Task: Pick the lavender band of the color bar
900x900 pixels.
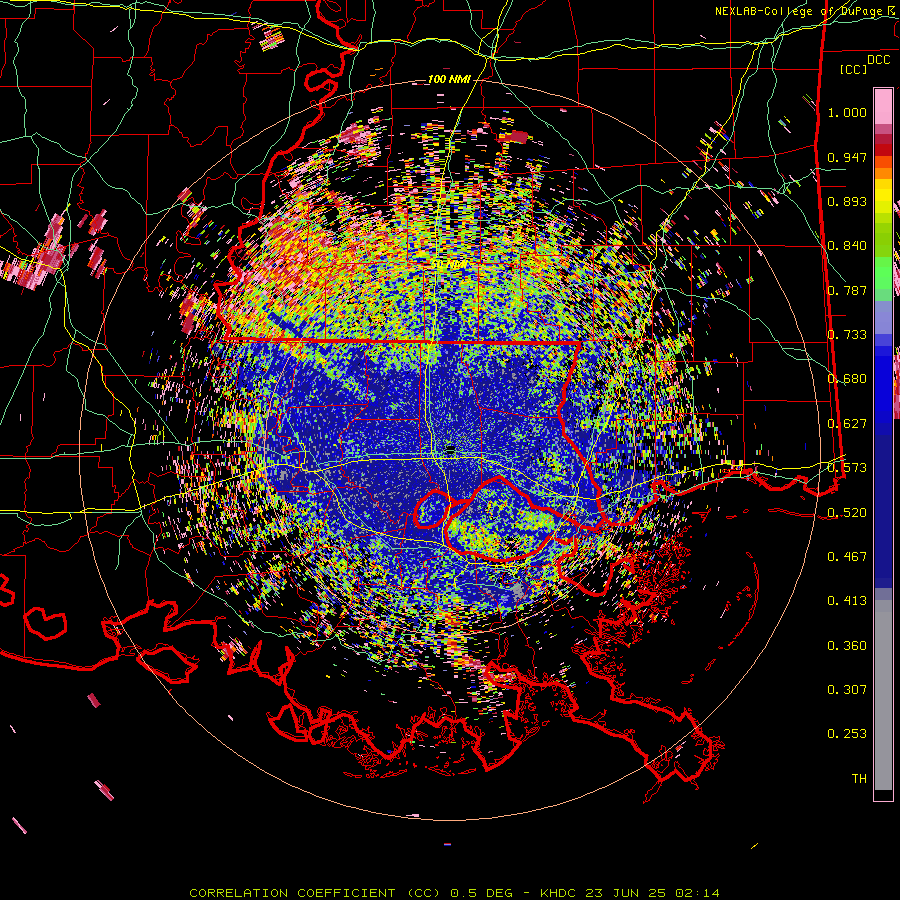Action: [x=883, y=317]
